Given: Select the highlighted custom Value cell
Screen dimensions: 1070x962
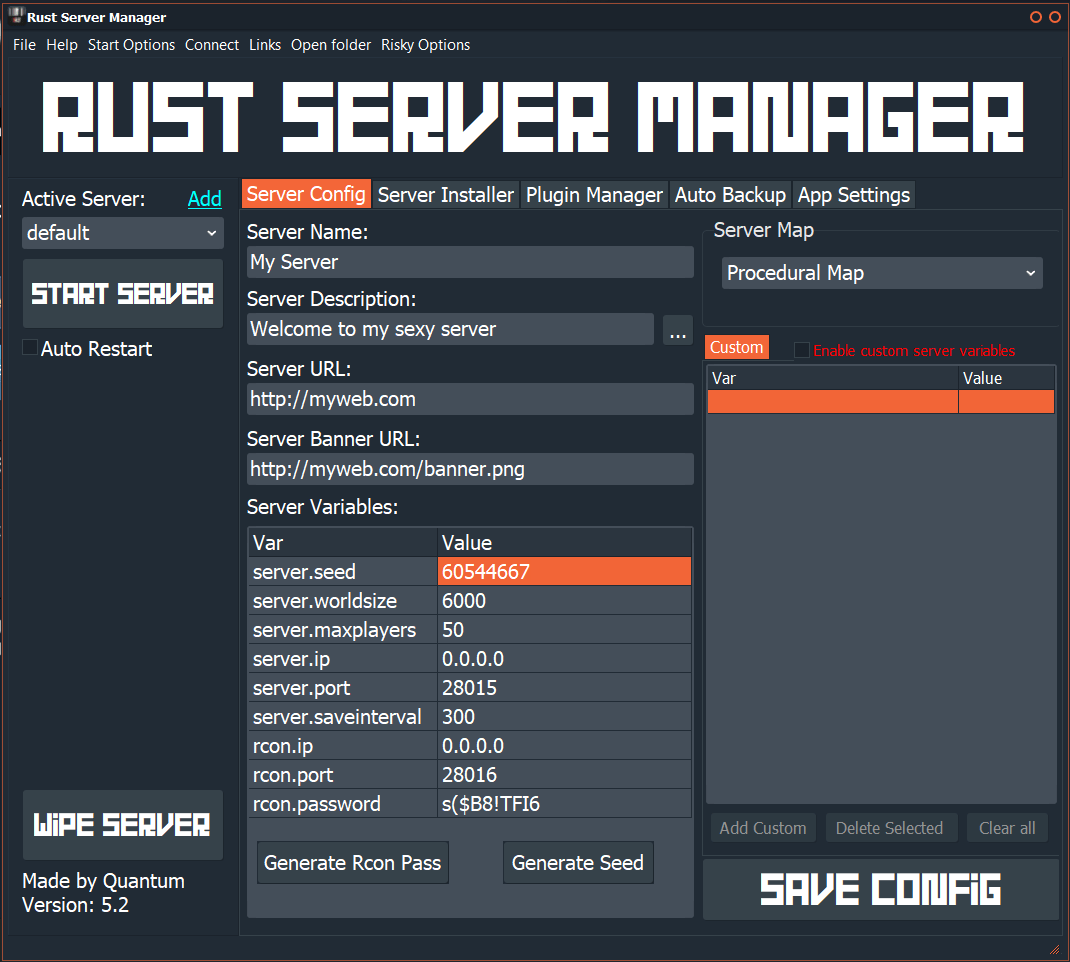Looking at the screenshot, I should point(1007,401).
